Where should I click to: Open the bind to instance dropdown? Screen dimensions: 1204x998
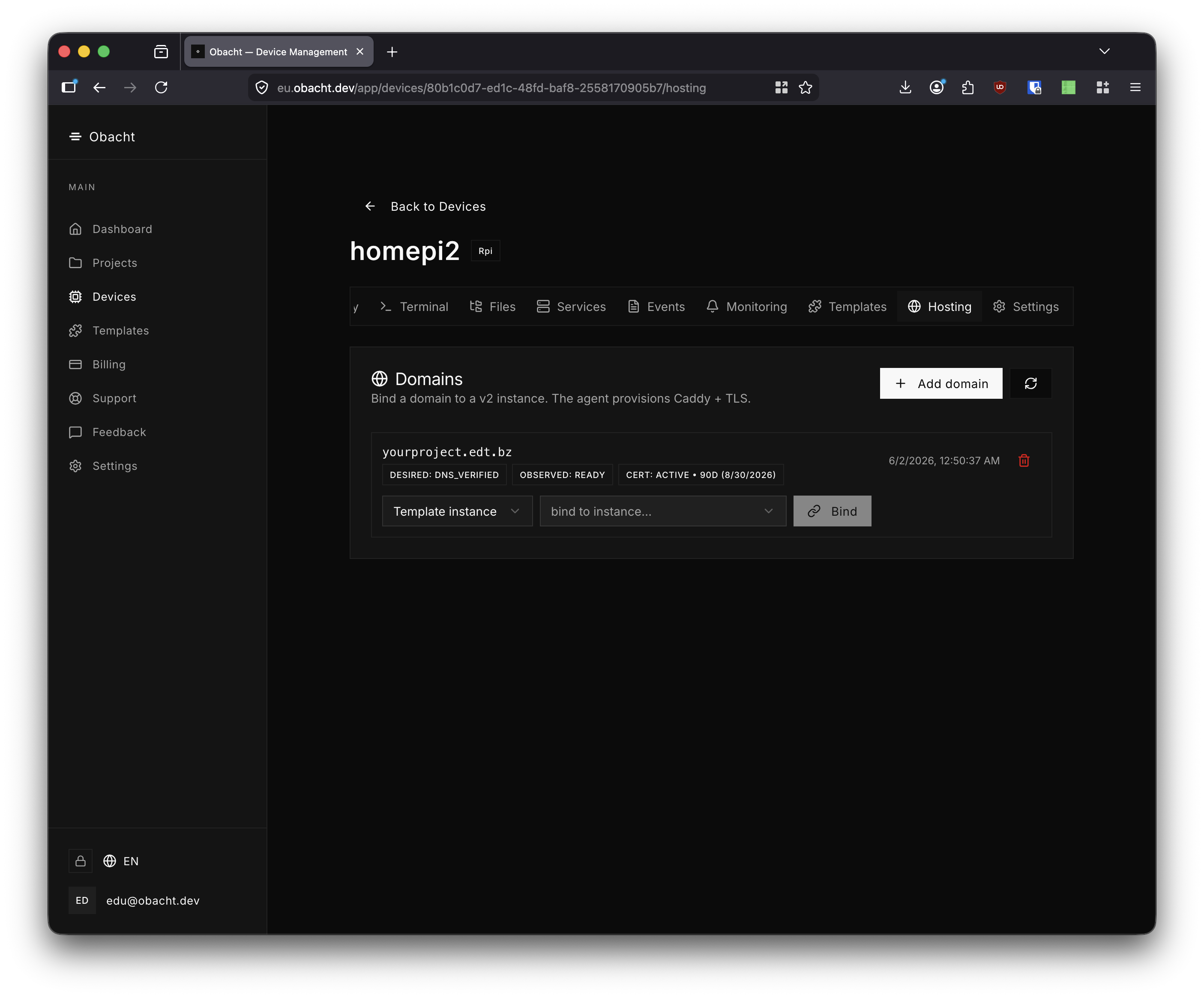[663, 511]
